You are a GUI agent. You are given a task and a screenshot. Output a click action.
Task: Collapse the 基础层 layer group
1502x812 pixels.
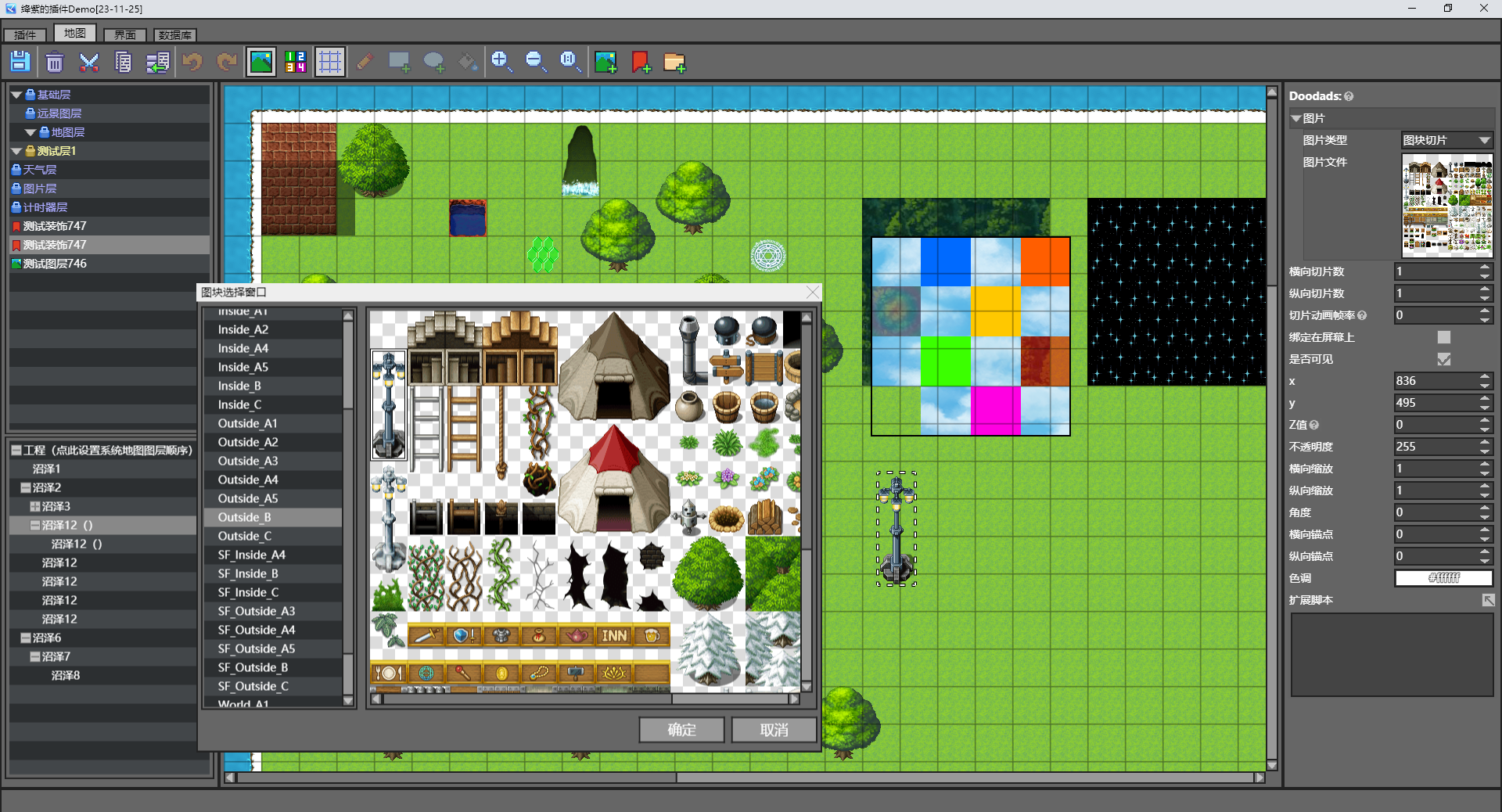[16, 95]
